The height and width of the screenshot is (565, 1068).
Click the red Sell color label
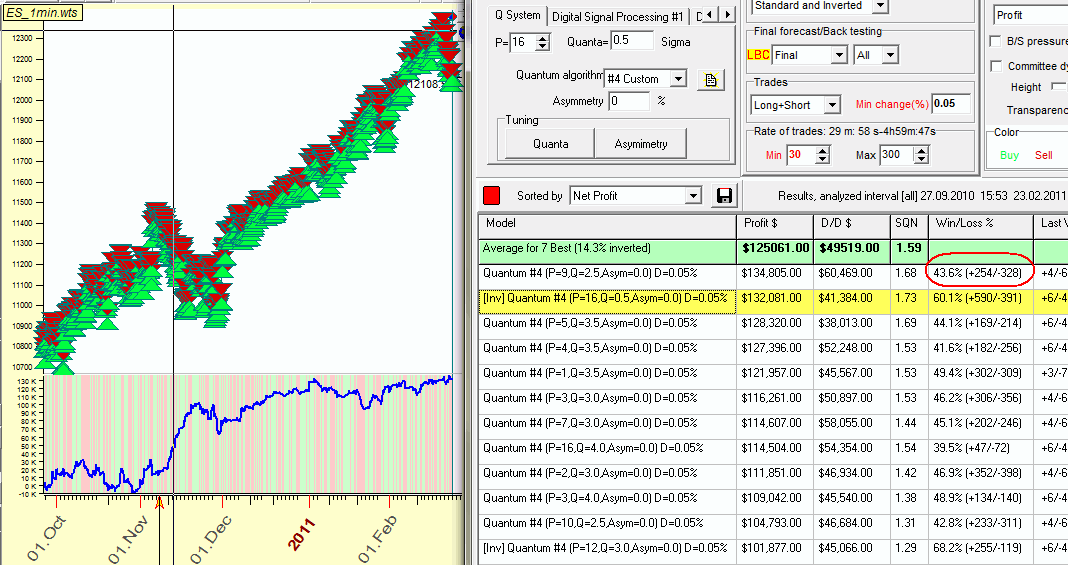[x=1043, y=155]
